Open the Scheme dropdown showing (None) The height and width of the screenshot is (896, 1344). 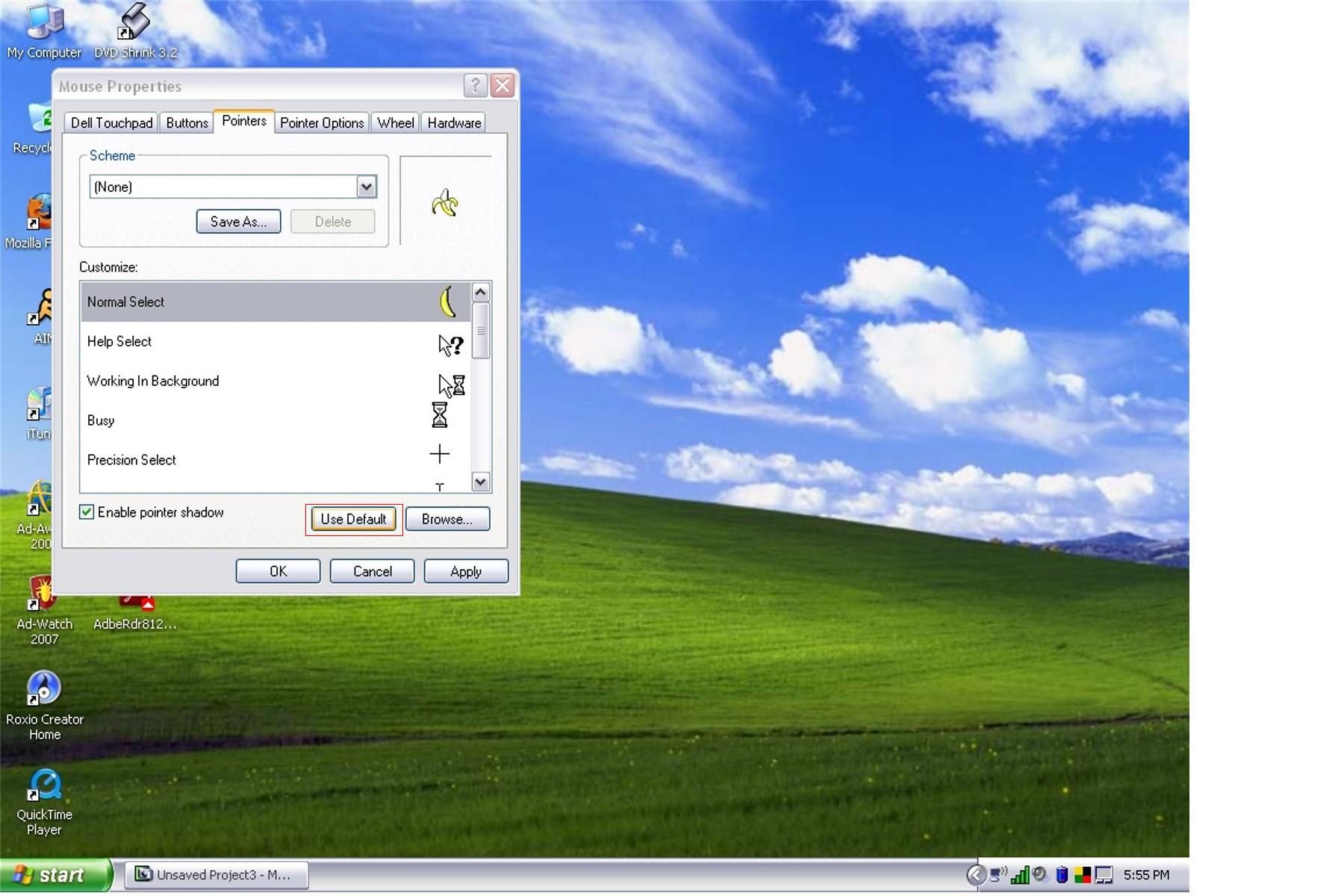point(365,186)
